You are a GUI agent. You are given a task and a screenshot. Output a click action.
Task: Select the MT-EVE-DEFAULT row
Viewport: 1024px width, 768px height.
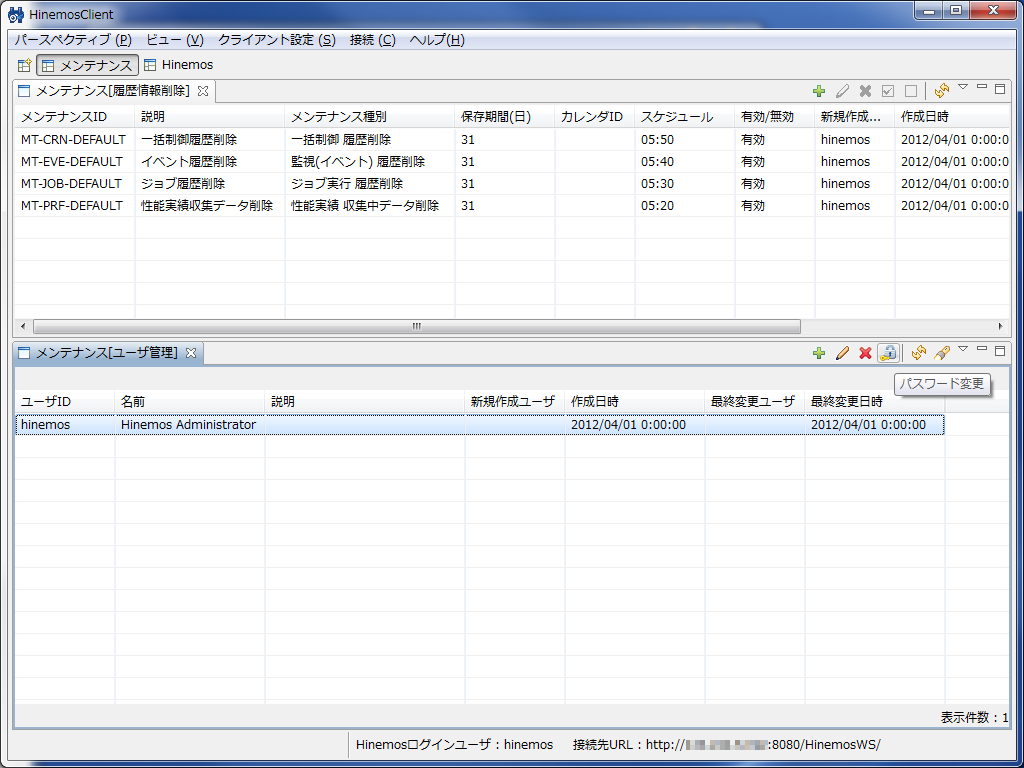click(x=513, y=161)
